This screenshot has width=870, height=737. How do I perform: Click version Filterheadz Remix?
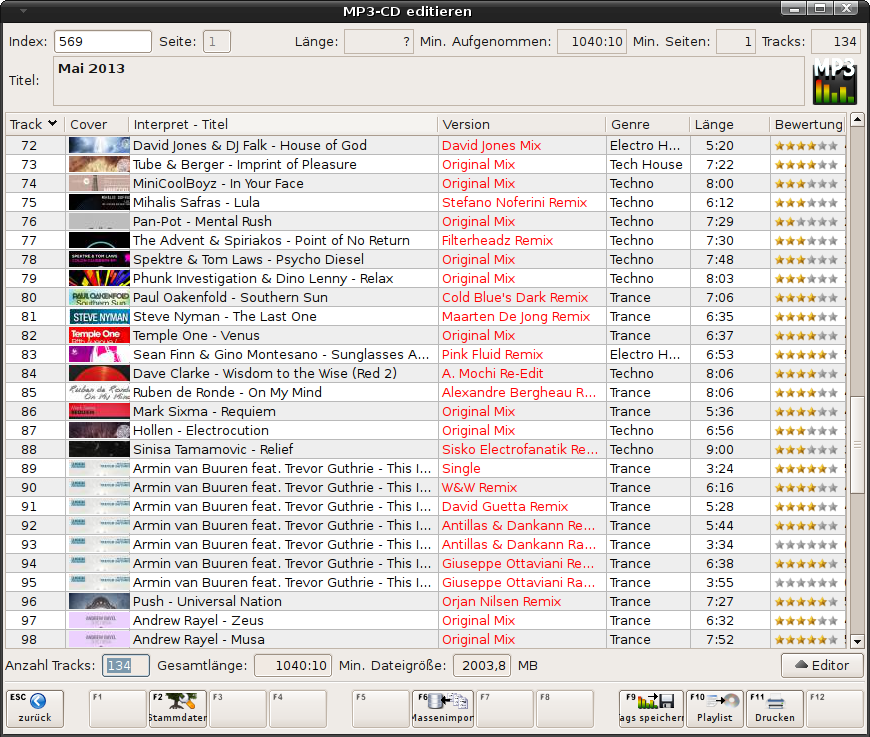point(498,241)
